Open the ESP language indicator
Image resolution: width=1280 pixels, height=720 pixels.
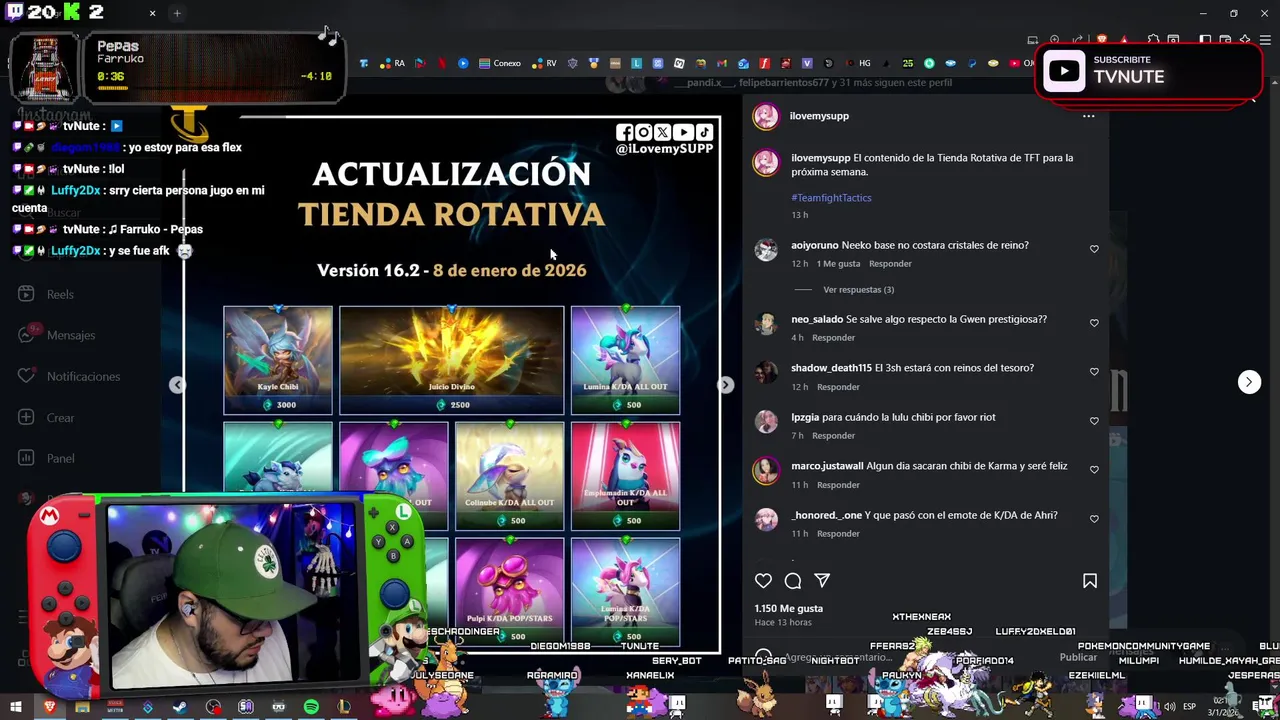tap(1190, 707)
